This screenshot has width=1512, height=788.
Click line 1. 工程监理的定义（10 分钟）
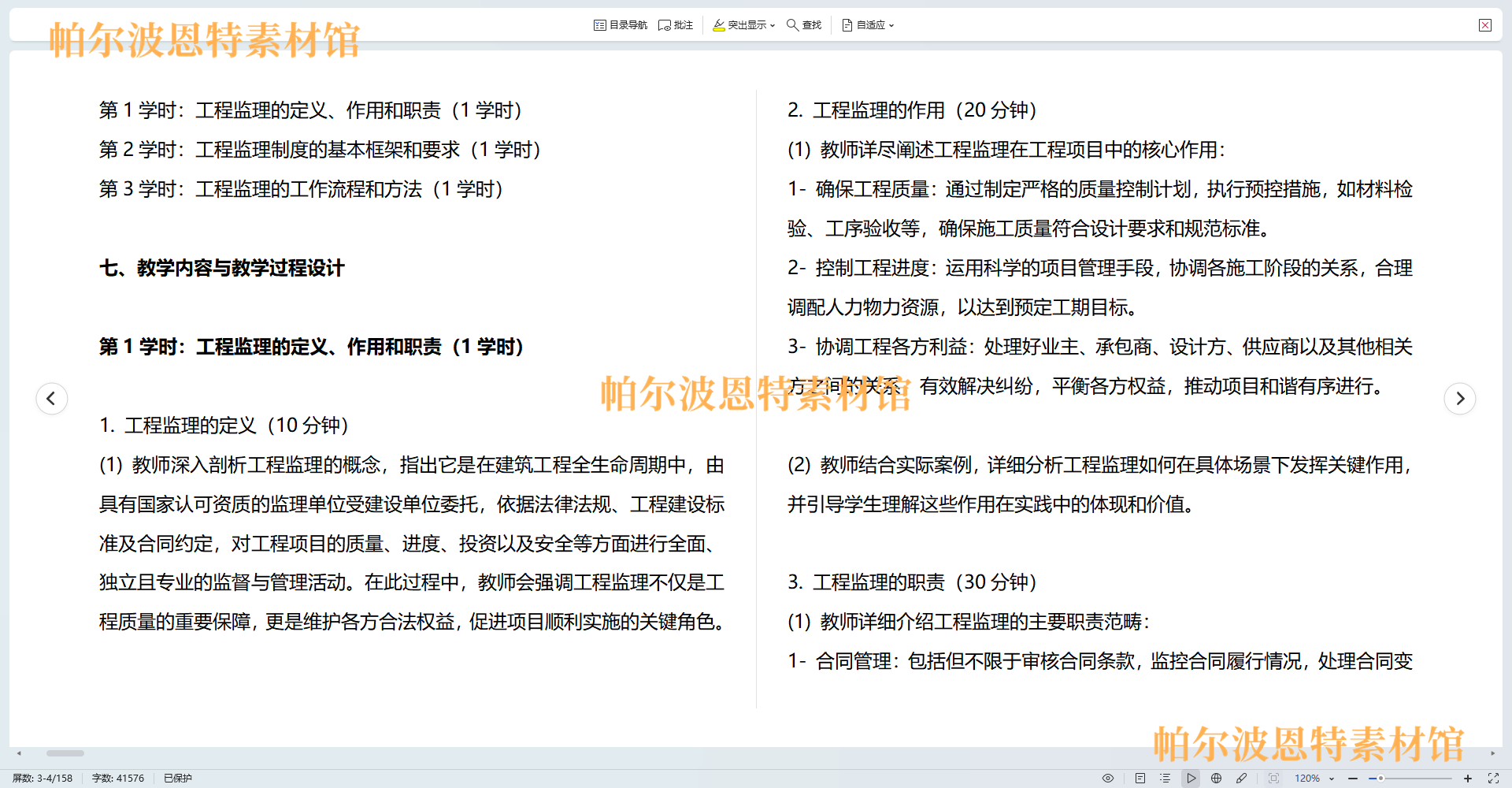[x=224, y=426]
